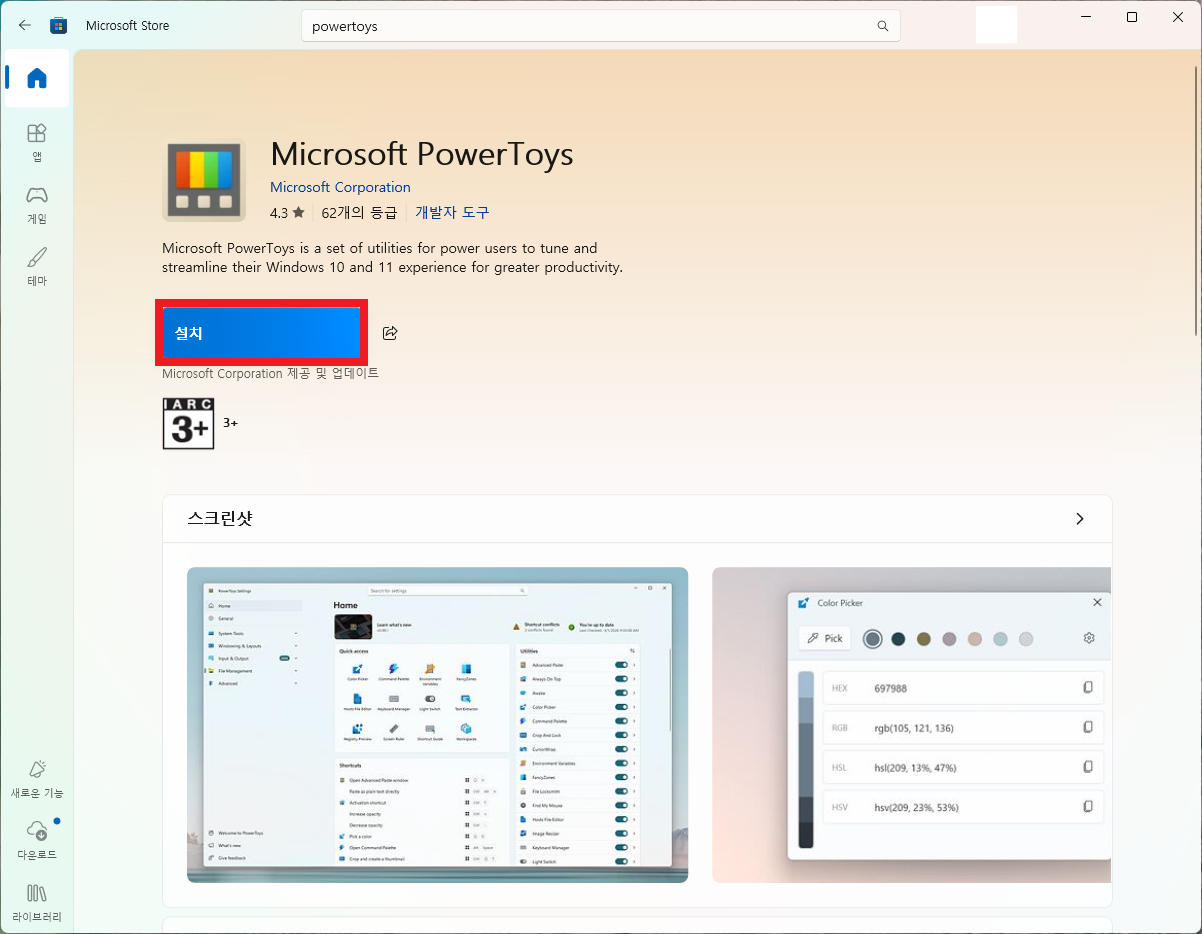Click the share icon beside 설치
The image size is (1202, 934).
point(390,333)
